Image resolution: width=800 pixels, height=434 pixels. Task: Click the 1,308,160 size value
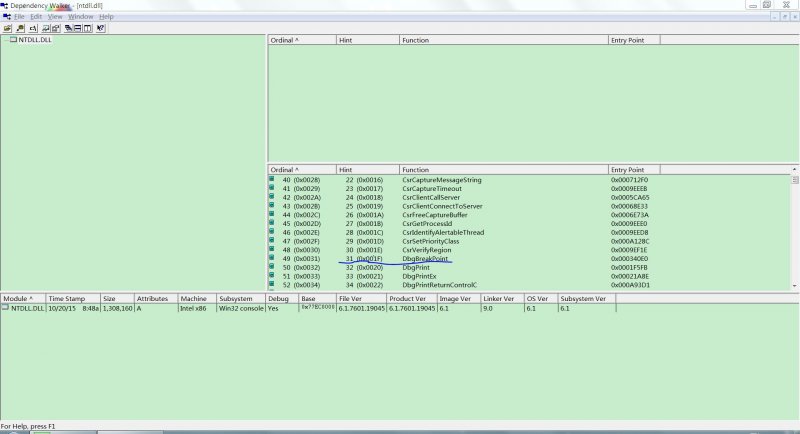point(118,308)
